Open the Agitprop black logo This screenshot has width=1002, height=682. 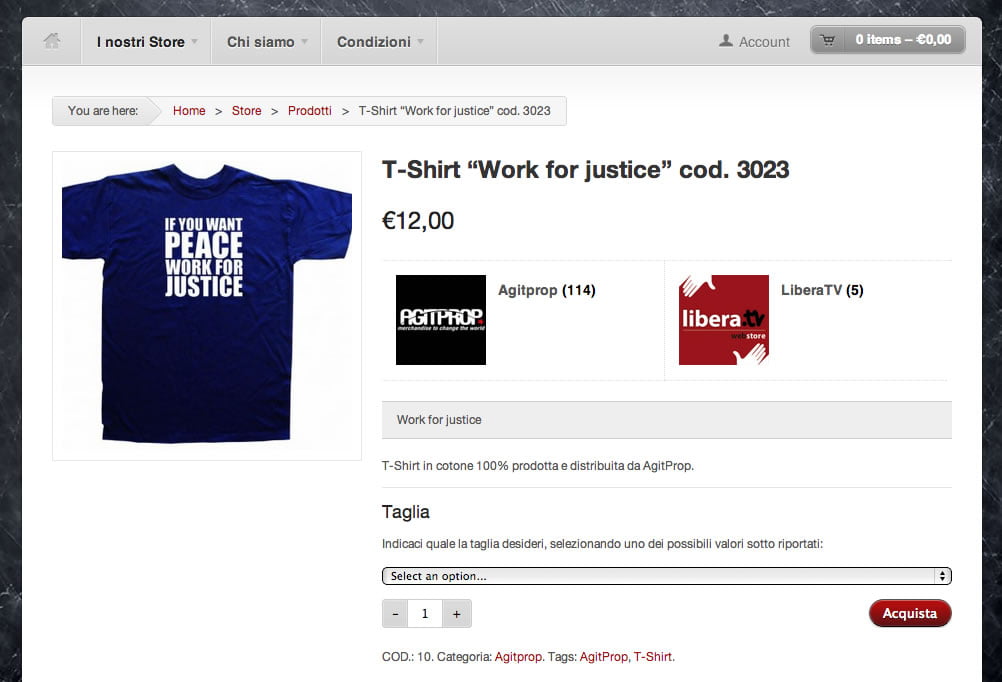pos(441,320)
